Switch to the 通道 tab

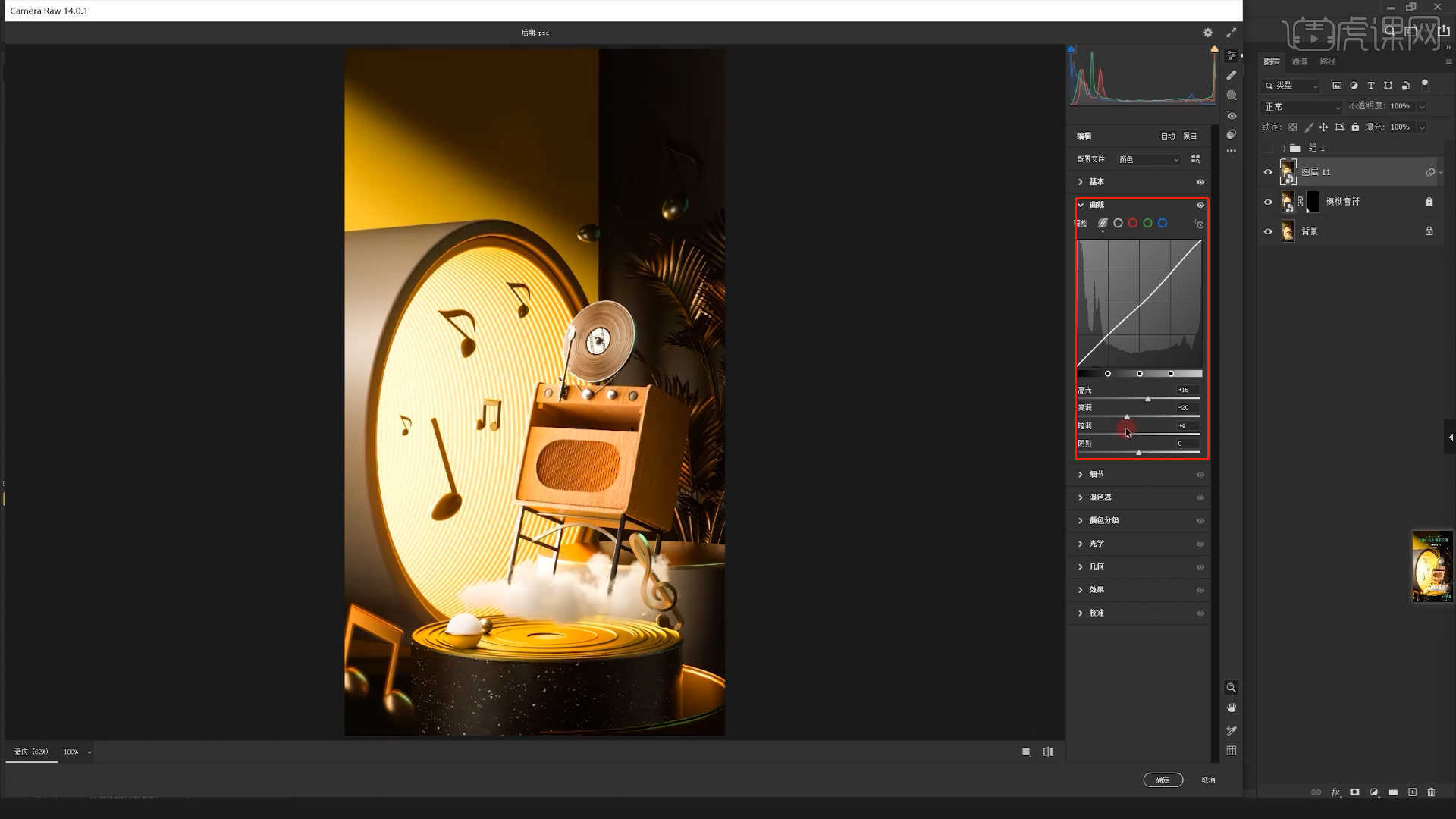point(1300,61)
